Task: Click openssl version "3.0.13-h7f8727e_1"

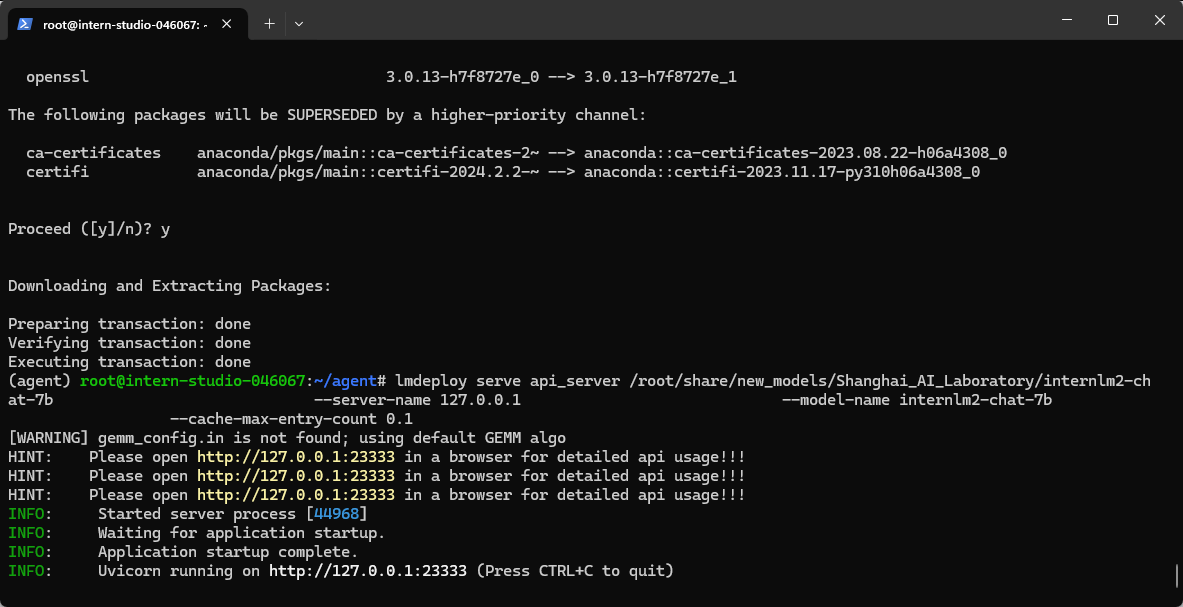Action: click(660, 77)
